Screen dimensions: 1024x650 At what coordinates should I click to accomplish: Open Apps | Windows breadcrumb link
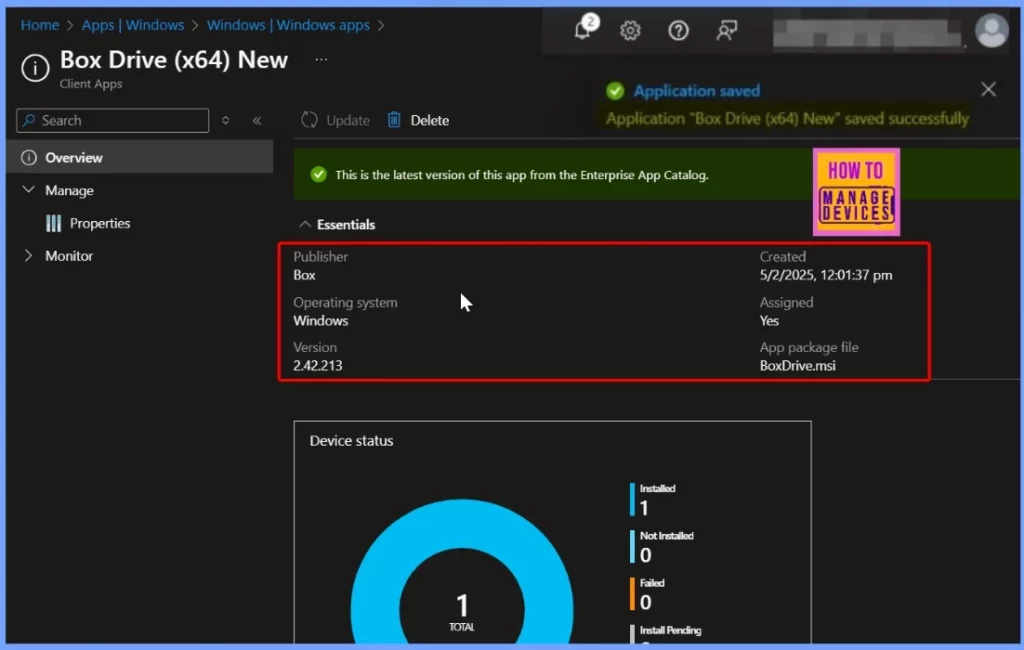pos(133,25)
